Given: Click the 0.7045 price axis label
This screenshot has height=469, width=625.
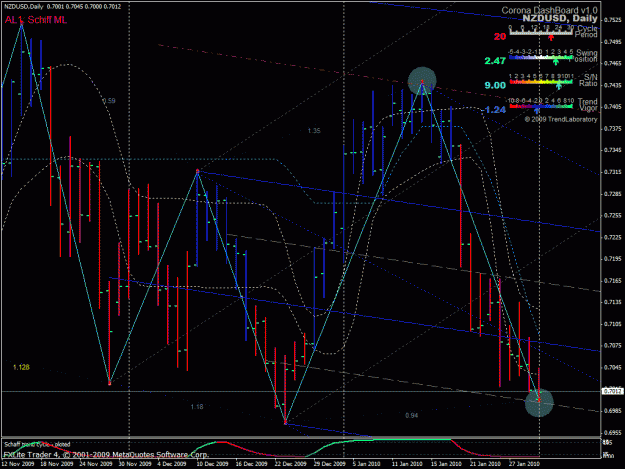Looking at the screenshot, I should tap(613, 367).
